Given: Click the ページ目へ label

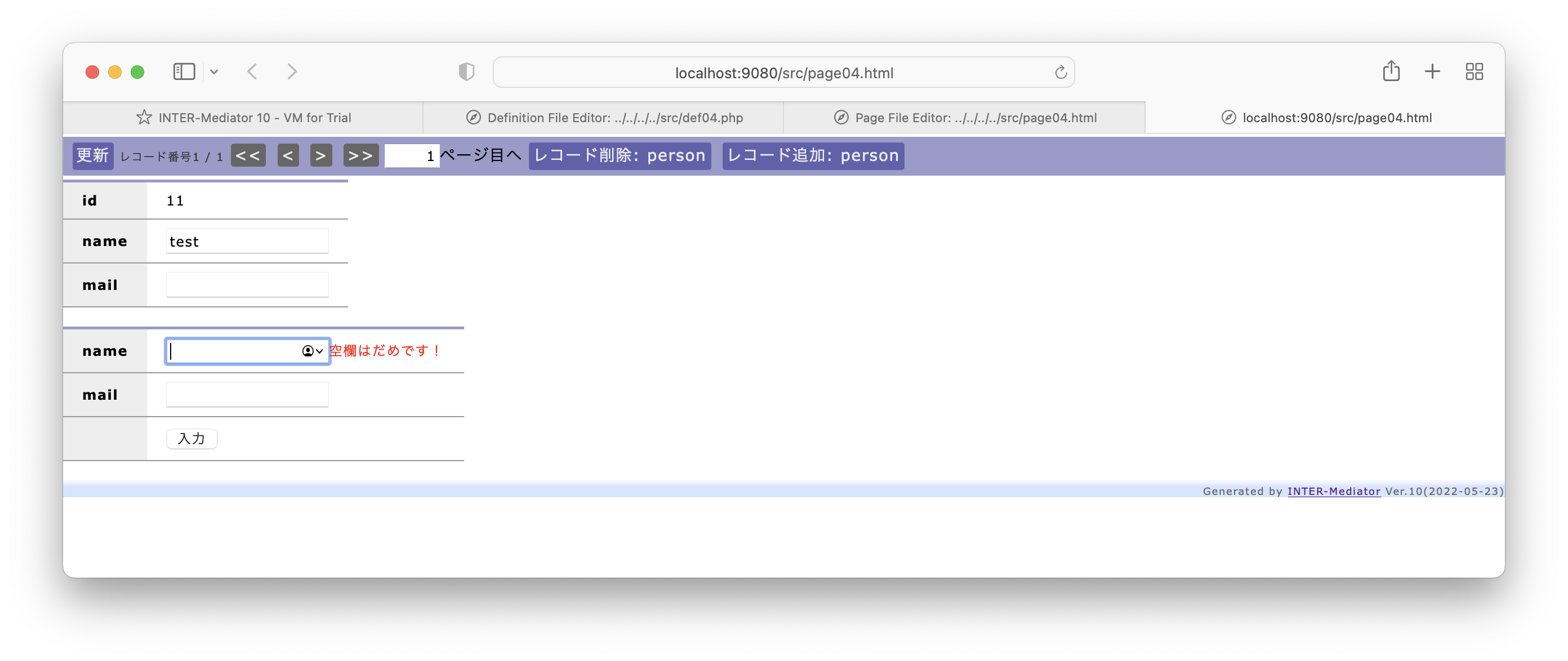Looking at the screenshot, I should 481,155.
